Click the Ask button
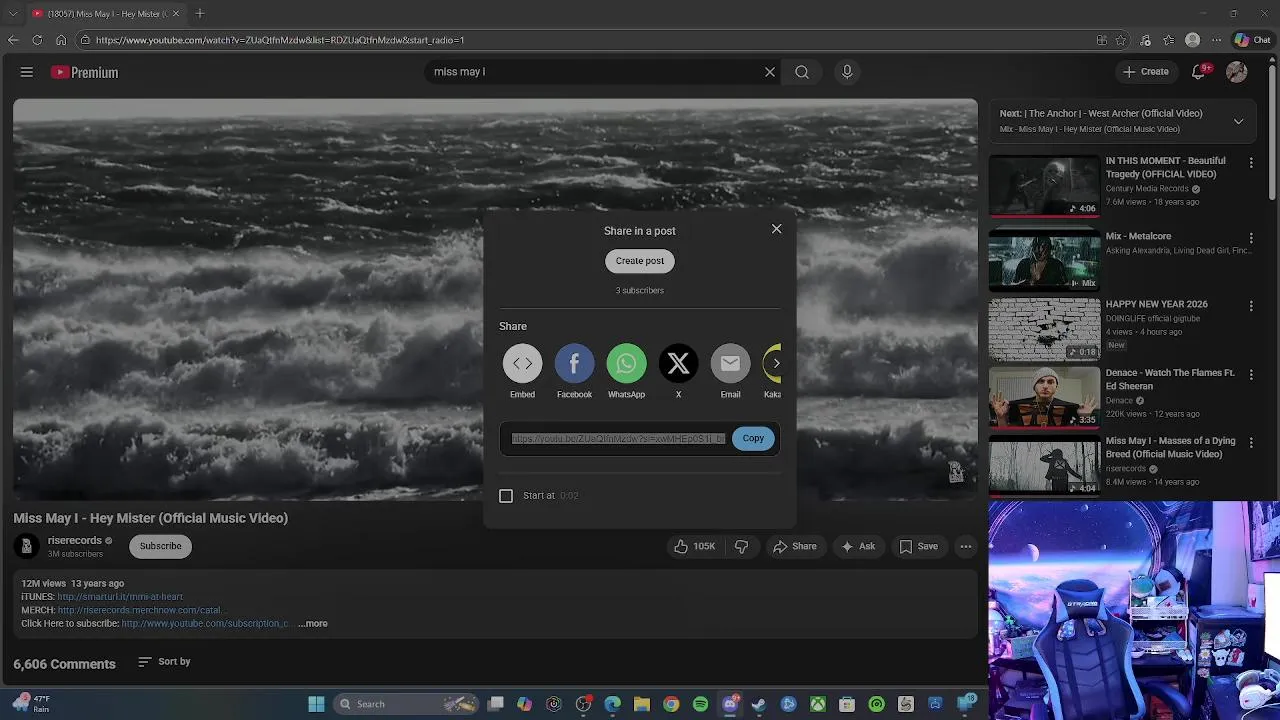The width and height of the screenshot is (1280, 720). pyautogui.click(x=858, y=546)
